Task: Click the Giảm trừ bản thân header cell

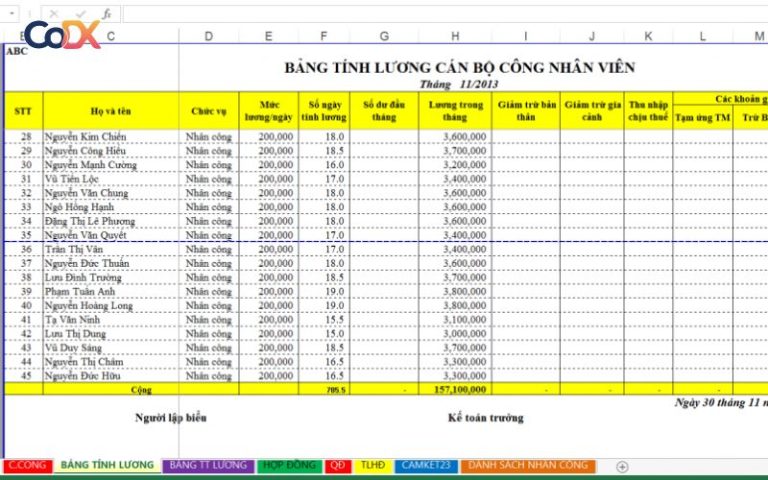Action: click(x=526, y=111)
